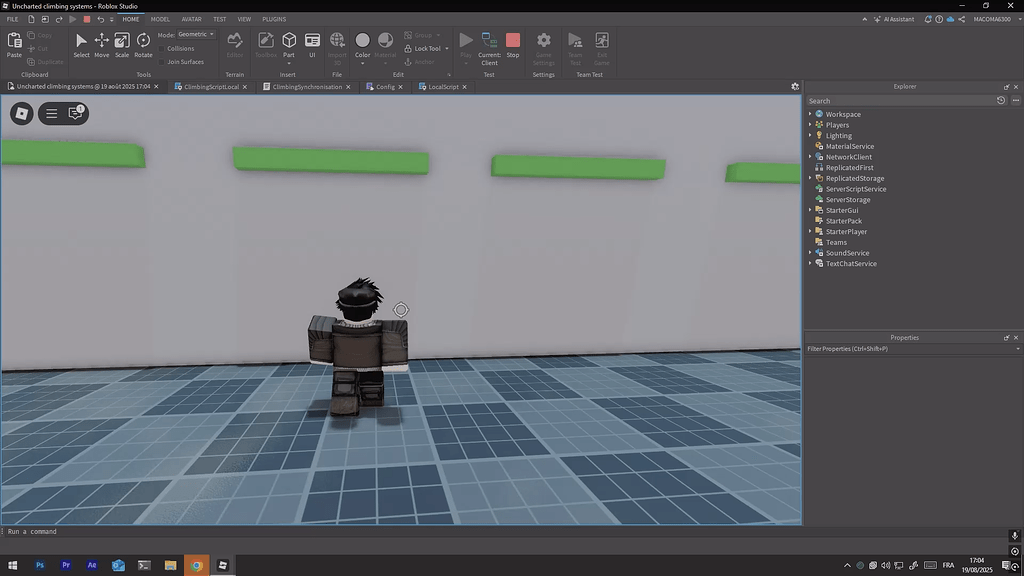Open Explorer more options menu
This screenshot has height=576, width=1024.
tap(1016, 101)
